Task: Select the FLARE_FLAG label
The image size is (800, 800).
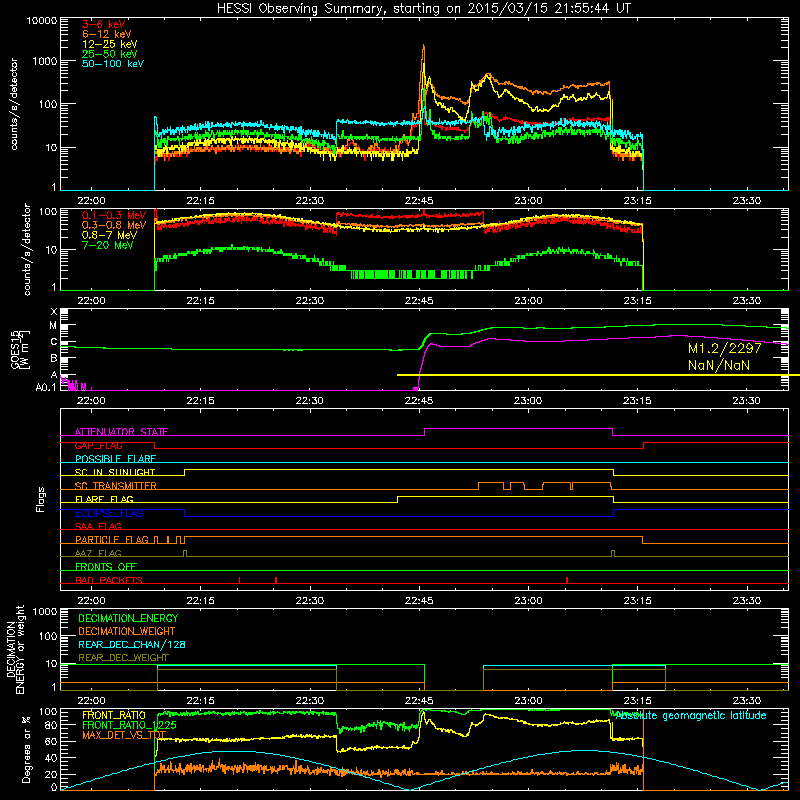Action: pyautogui.click(x=104, y=499)
